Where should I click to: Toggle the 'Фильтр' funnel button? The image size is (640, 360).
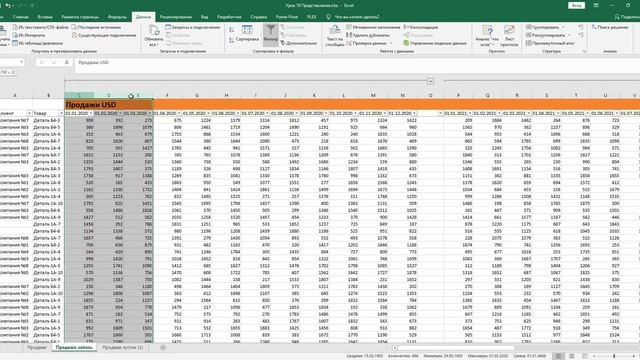(270, 34)
